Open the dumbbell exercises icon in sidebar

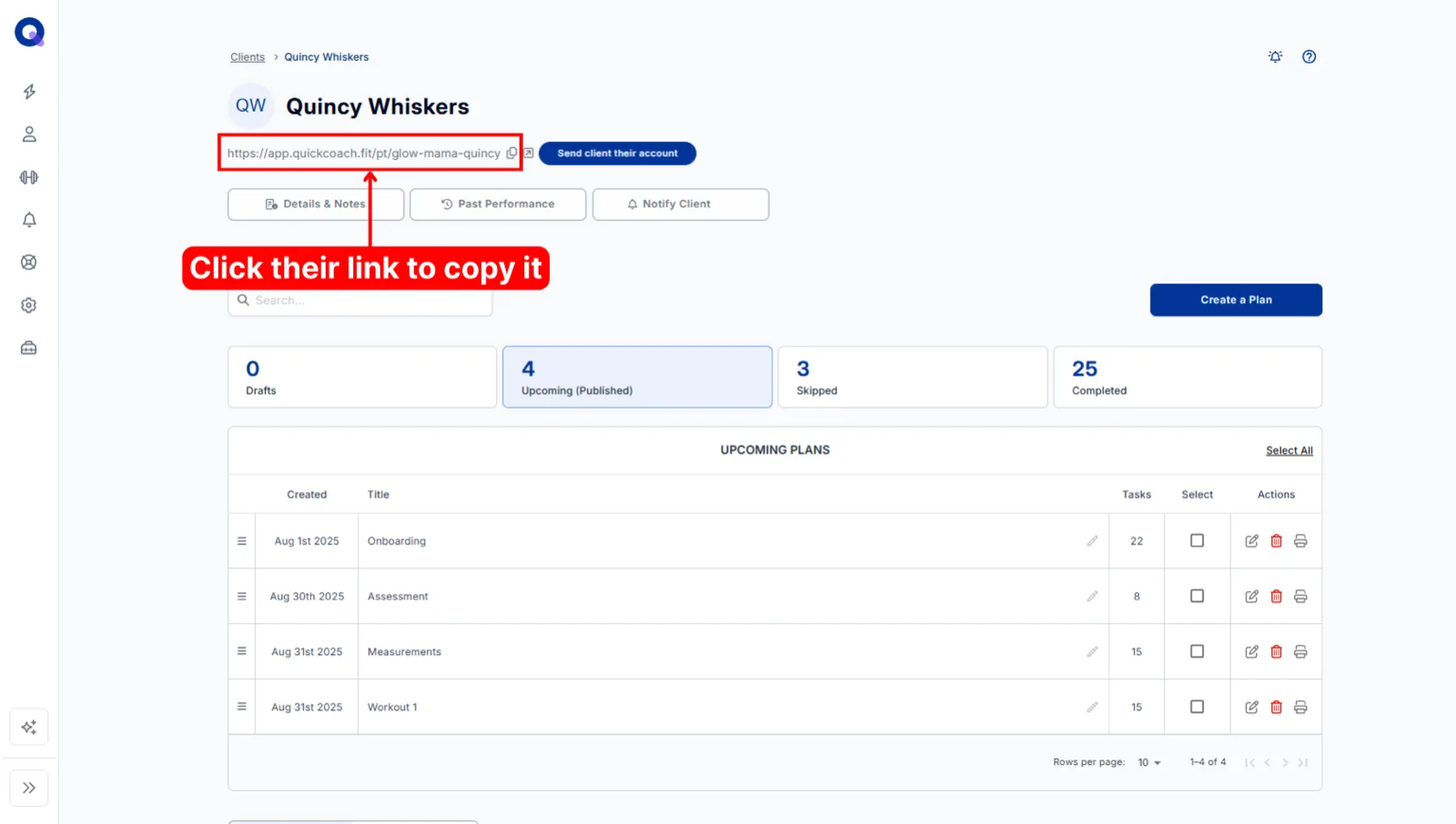pos(29,177)
